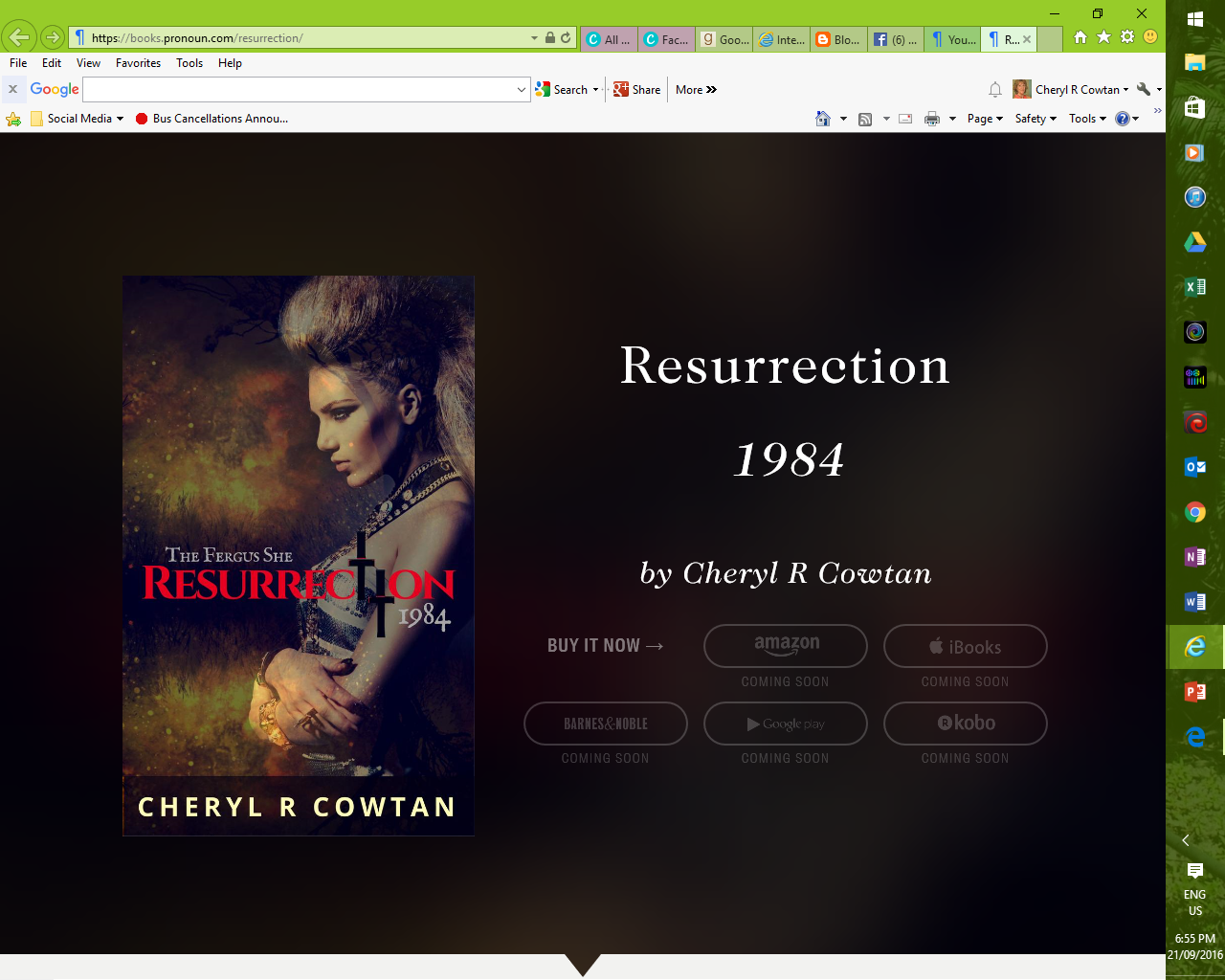Click the Google toolbar search box

[x=299, y=89]
